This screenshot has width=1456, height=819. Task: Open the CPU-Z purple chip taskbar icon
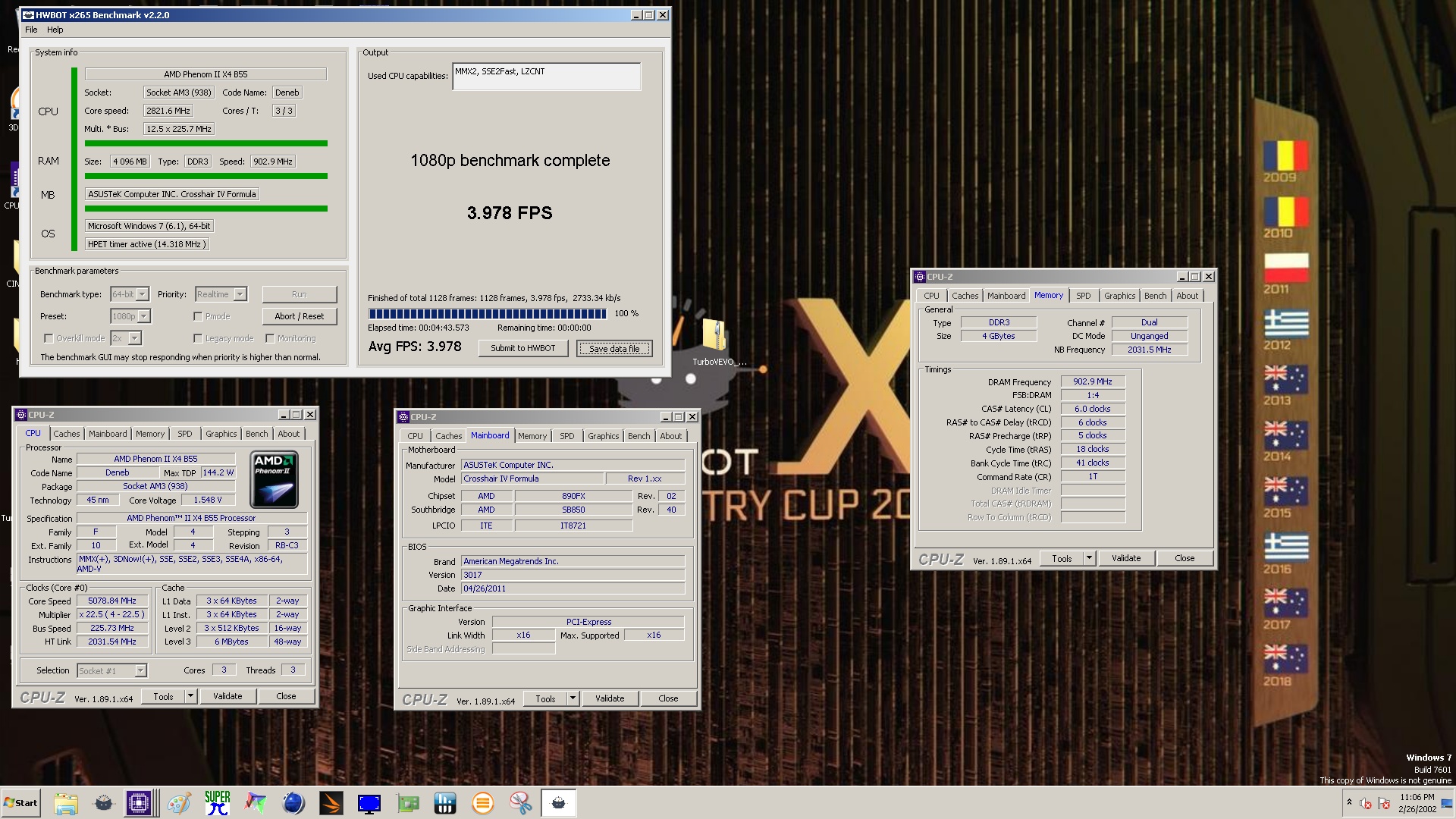[x=139, y=803]
